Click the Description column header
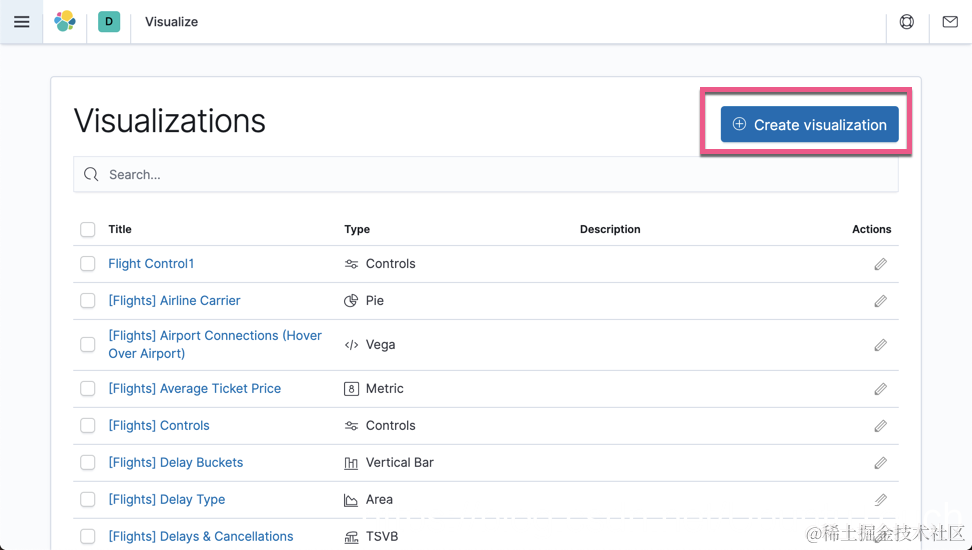 tap(610, 229)
